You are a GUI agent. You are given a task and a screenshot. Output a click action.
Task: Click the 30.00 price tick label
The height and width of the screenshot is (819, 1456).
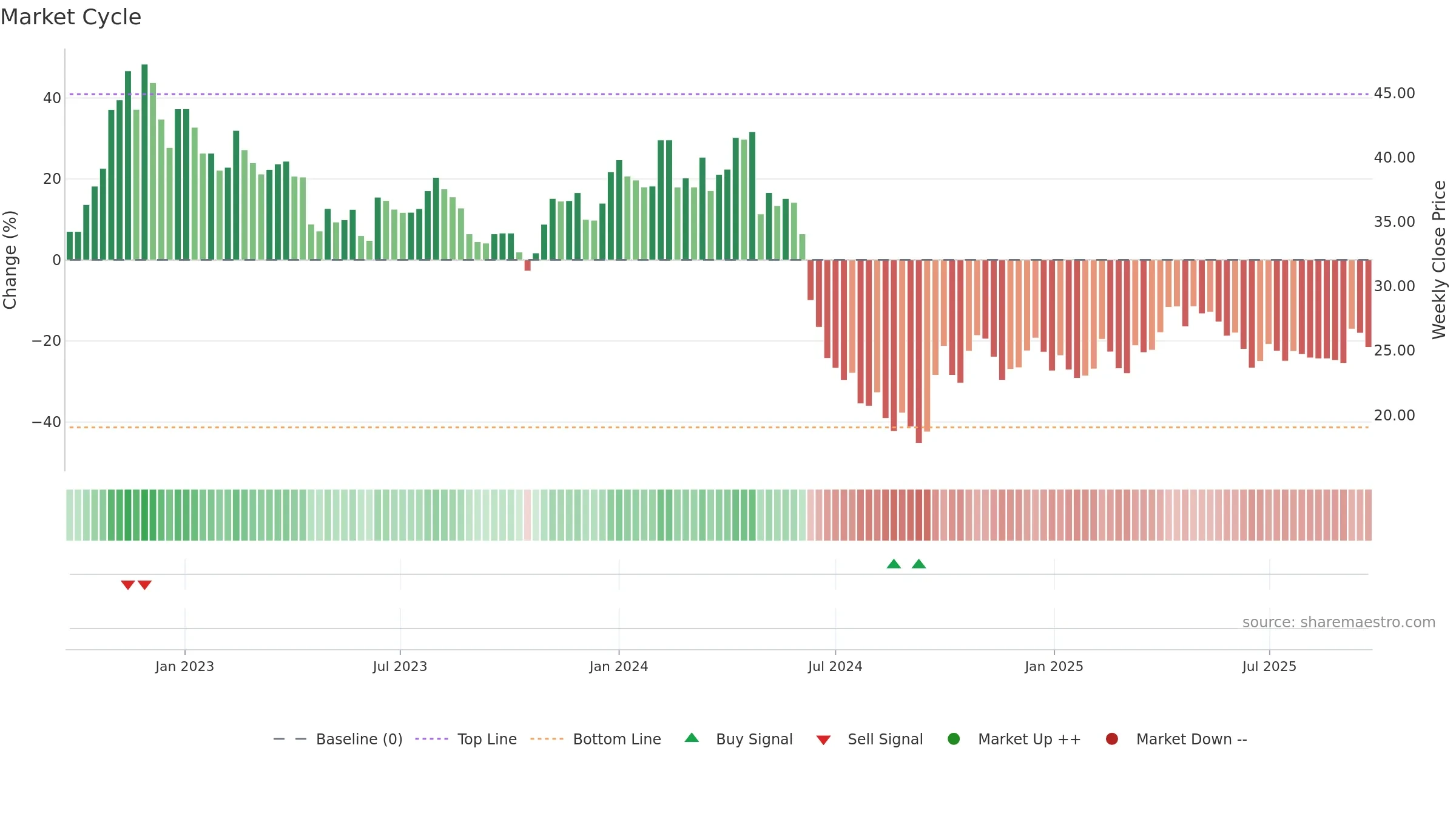pos(1394,286)
